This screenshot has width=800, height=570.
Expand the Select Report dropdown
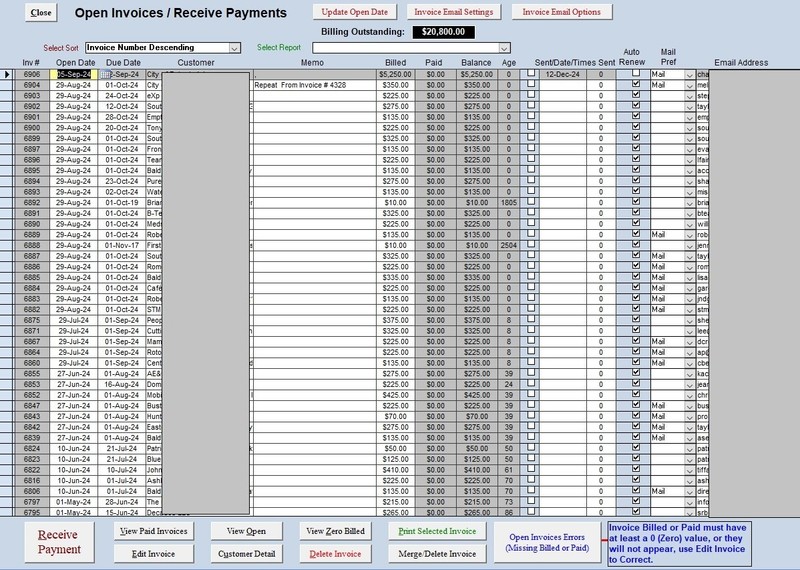pyautogui.click(x=504, y=48)
